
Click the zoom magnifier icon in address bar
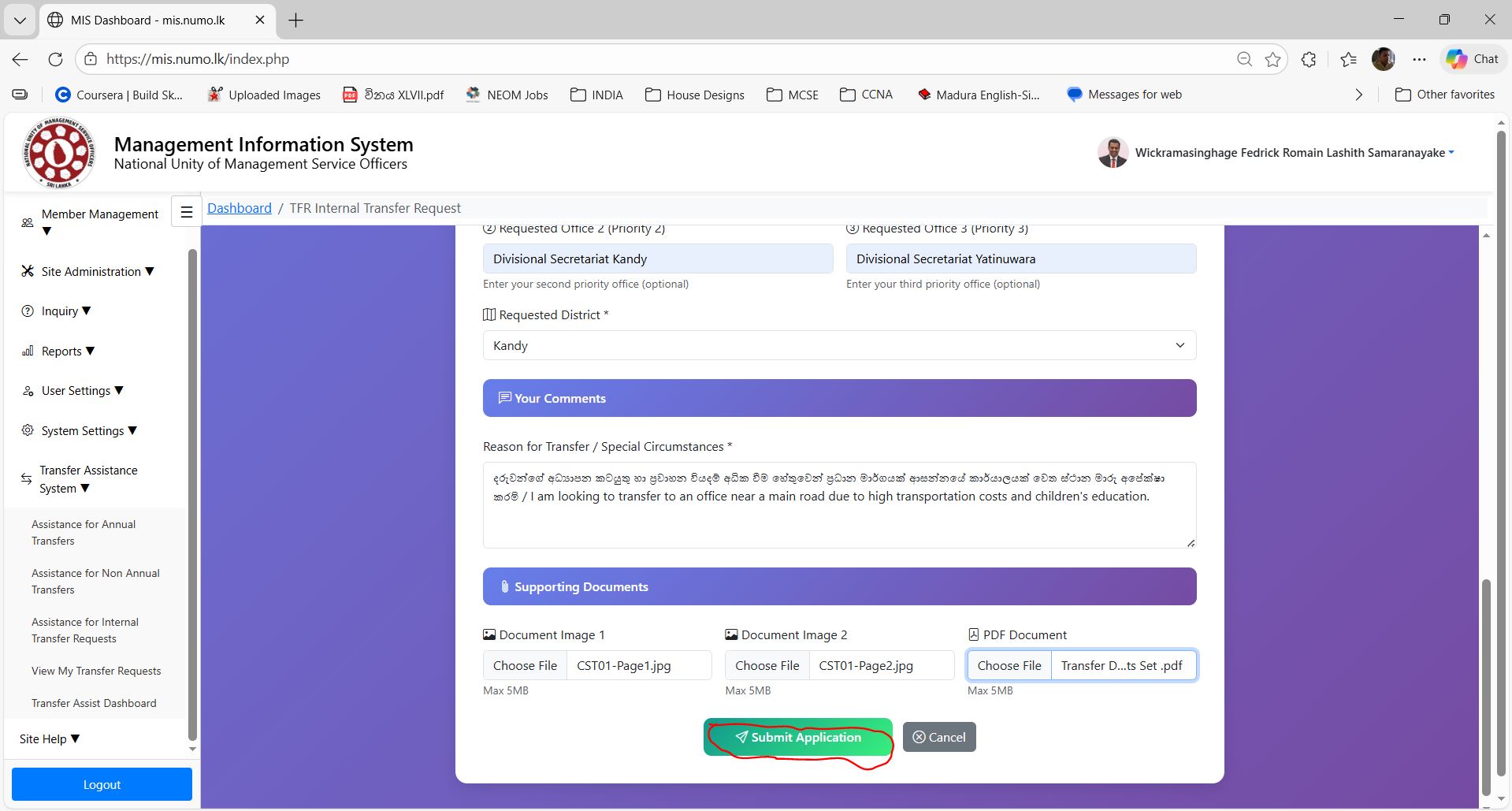click(x=1244, y=59)
